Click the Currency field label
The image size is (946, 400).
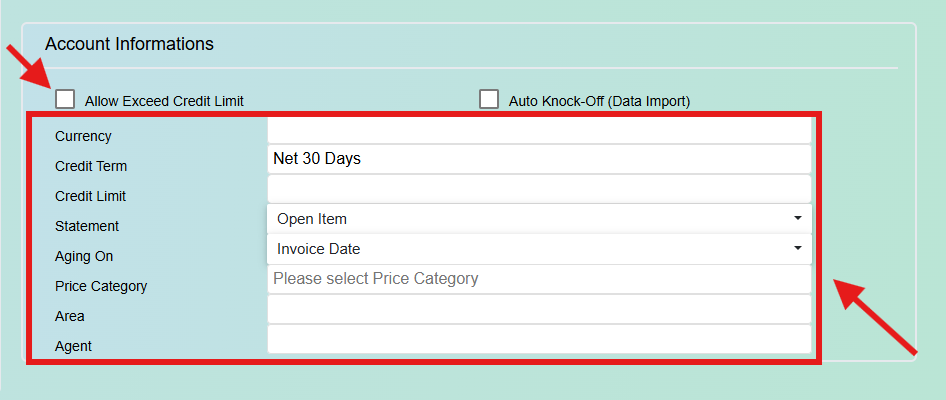point(83,136)
